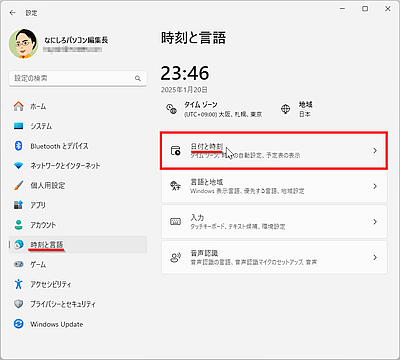The image size is (400, 360).
Task: Click the 2025年1月20日 date text
Action: click(x=184, y=90)
